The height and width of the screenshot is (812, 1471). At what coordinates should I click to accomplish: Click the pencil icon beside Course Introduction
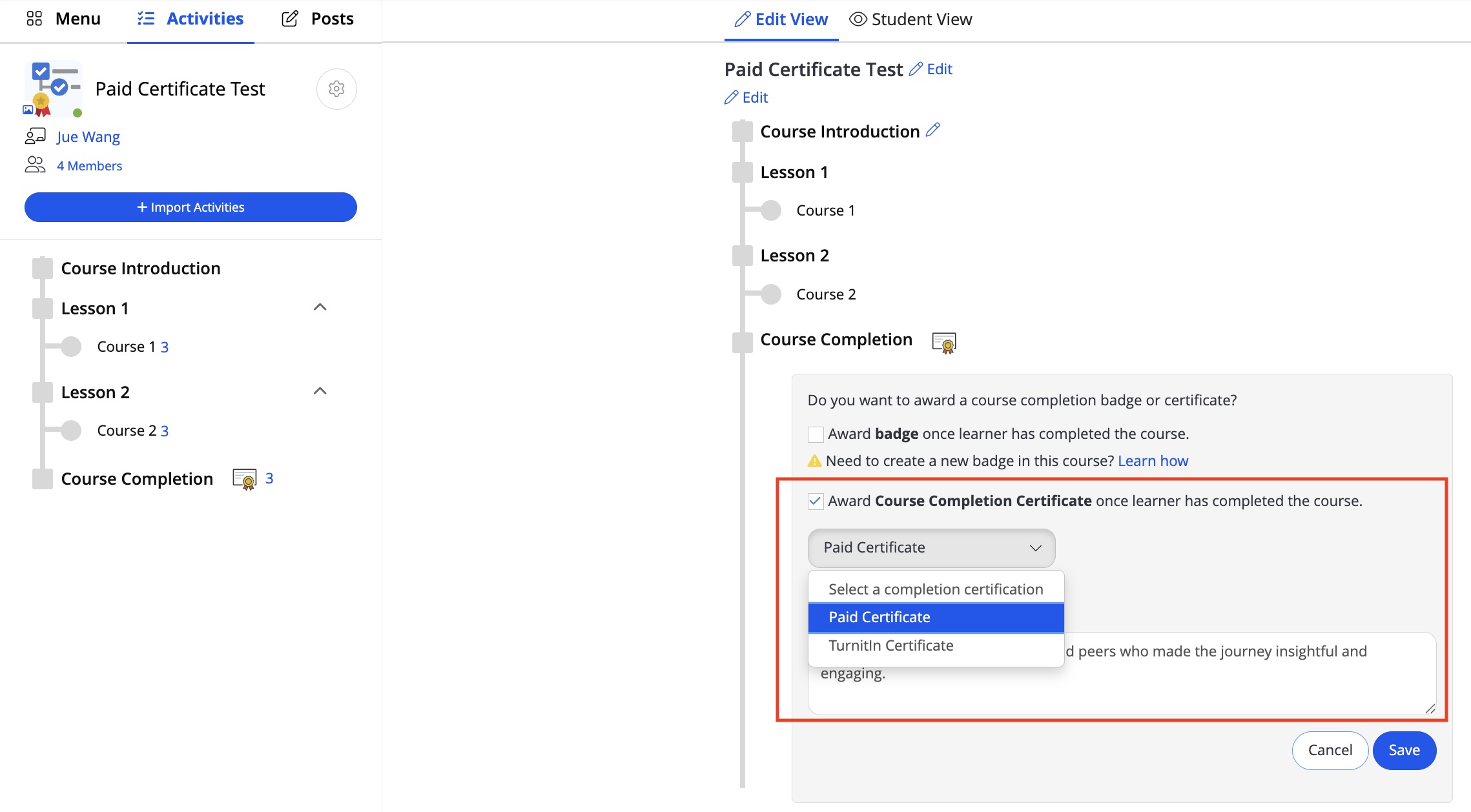(932, 130)
